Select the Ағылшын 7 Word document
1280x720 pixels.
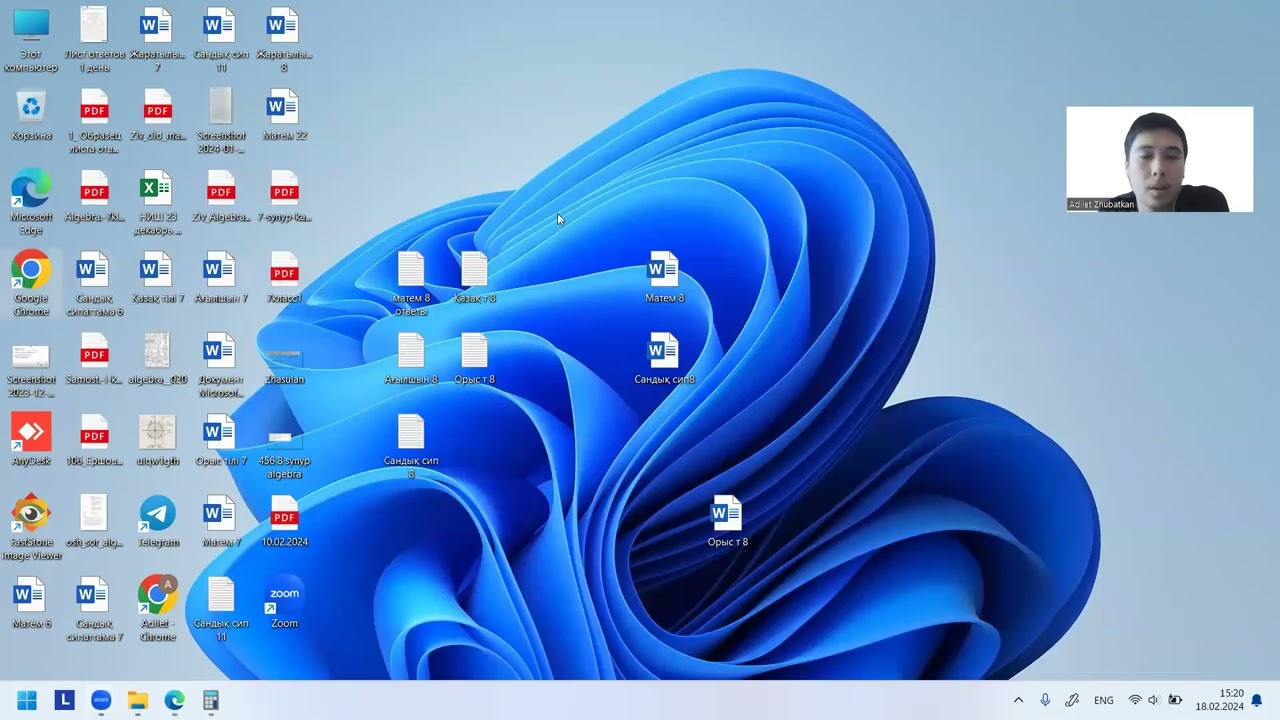[221, 277]
